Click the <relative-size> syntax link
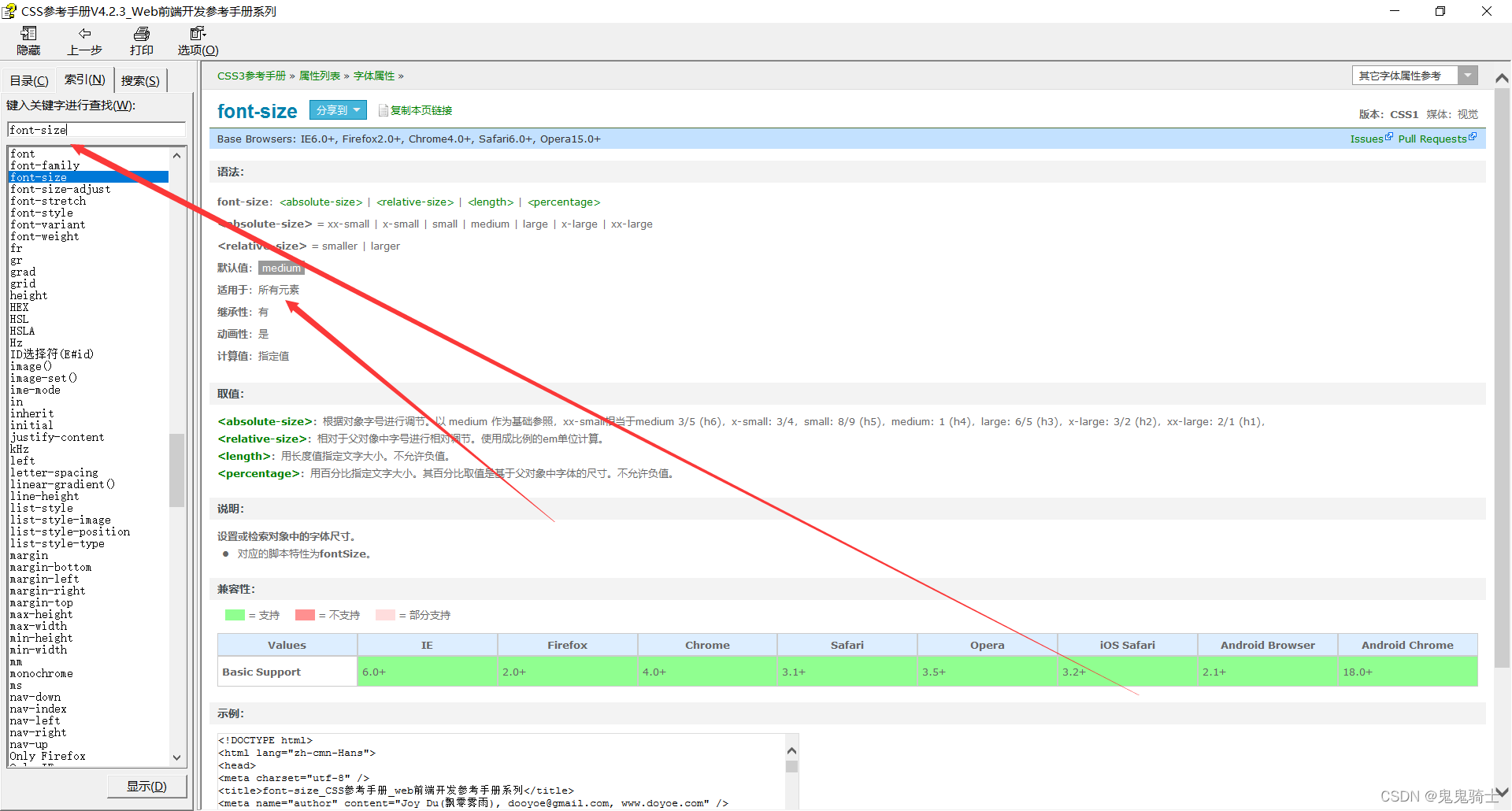The width and height of the screenshot is (1512, 811). (415, 202)
